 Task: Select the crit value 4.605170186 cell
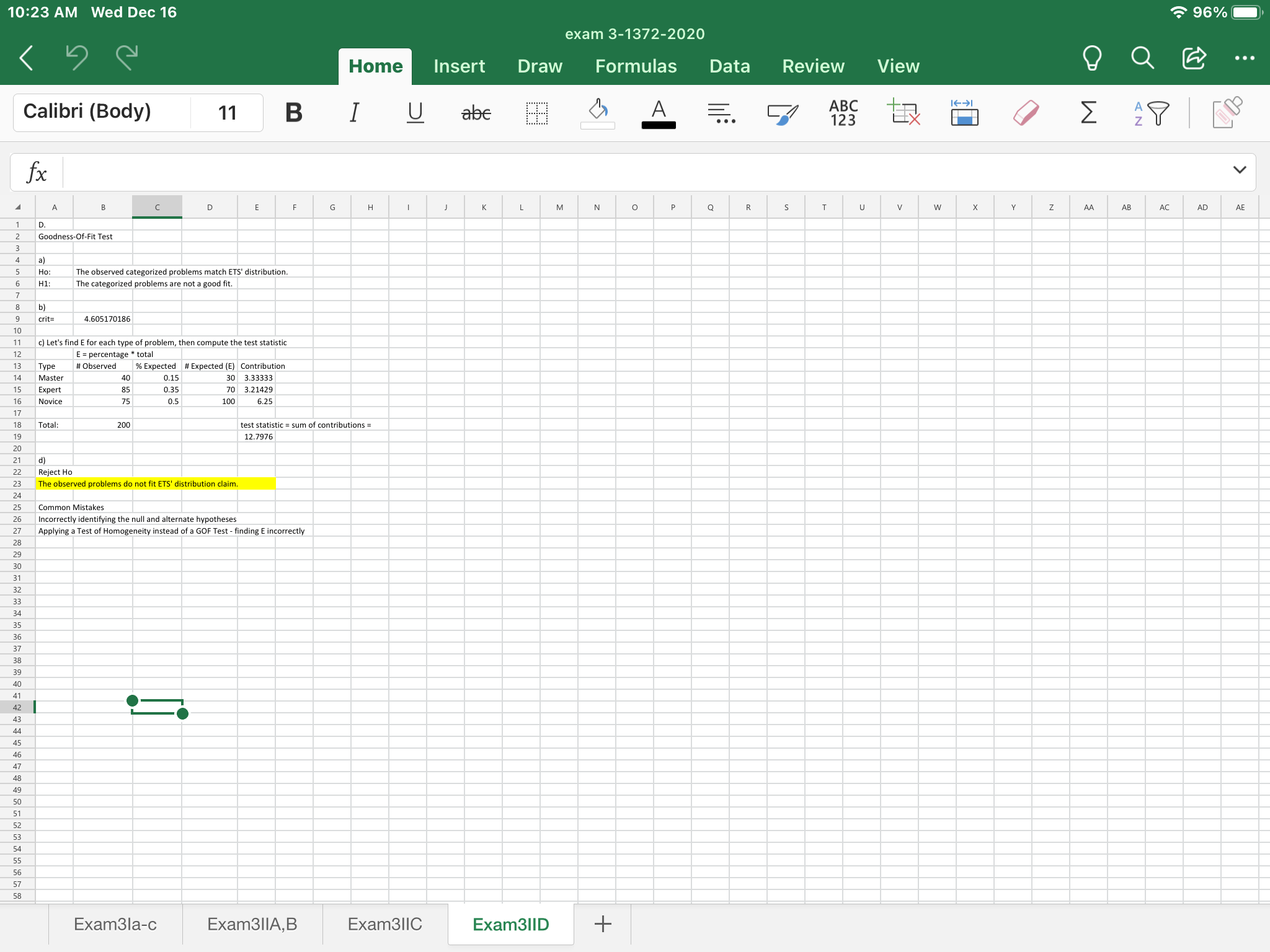tap(102, 319)
